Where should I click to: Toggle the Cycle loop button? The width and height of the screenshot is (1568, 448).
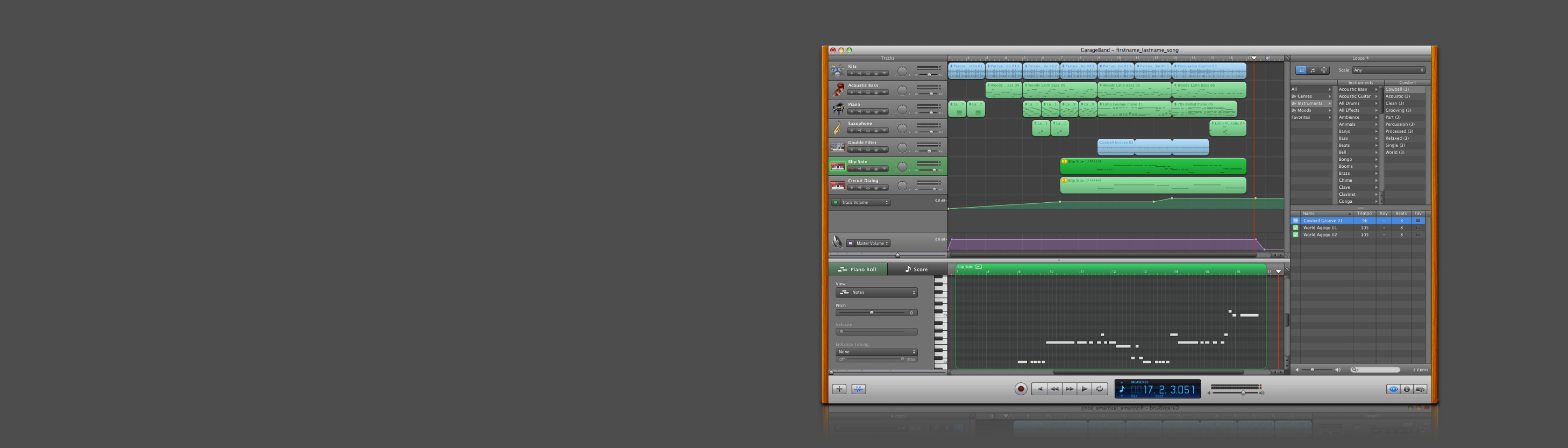click(x=1099, y=389)
